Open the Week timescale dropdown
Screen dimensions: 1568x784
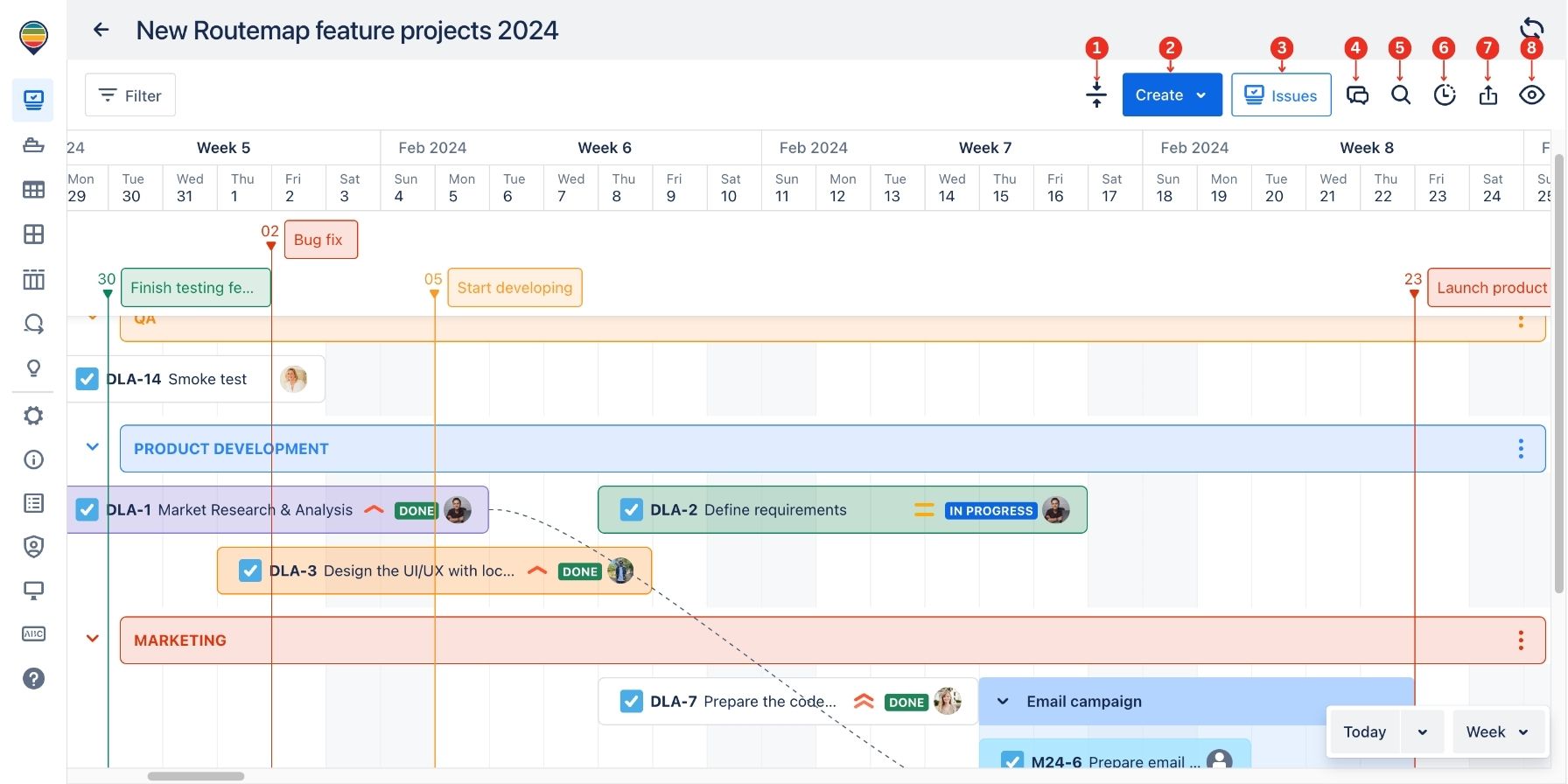1496,731
